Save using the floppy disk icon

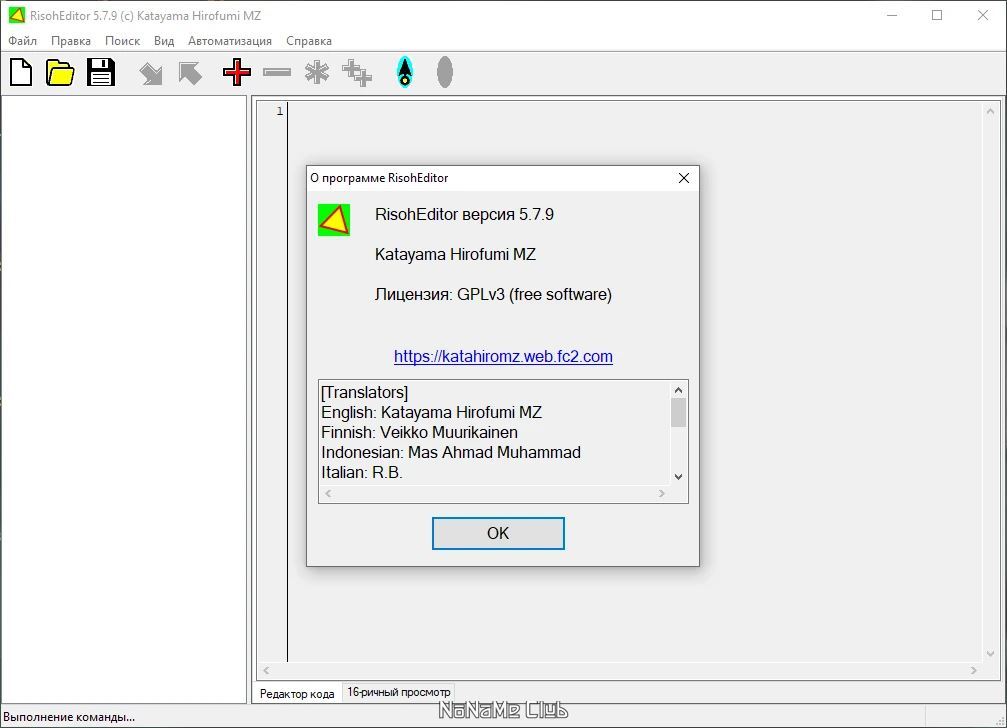[101, 72]
